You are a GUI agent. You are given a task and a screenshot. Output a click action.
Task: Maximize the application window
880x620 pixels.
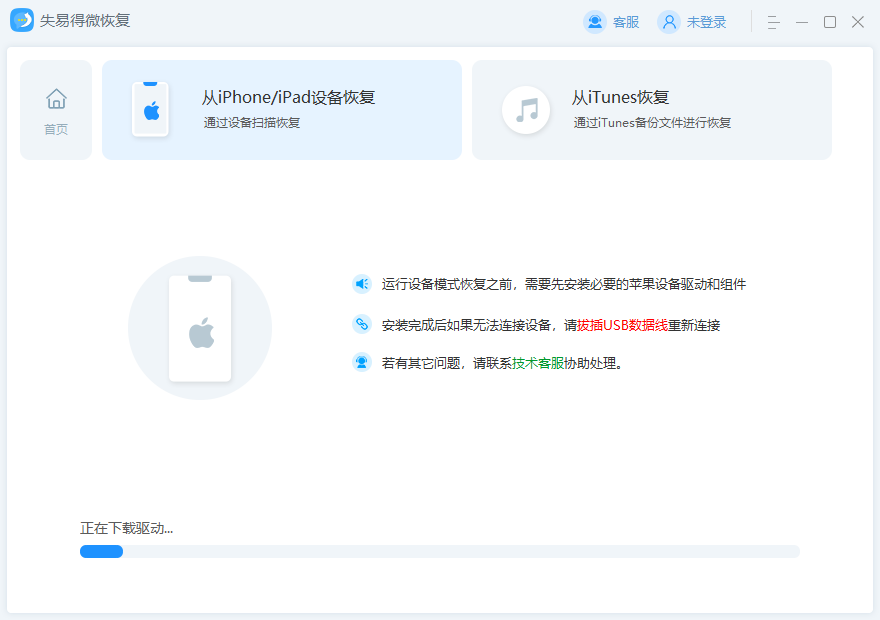830,22
